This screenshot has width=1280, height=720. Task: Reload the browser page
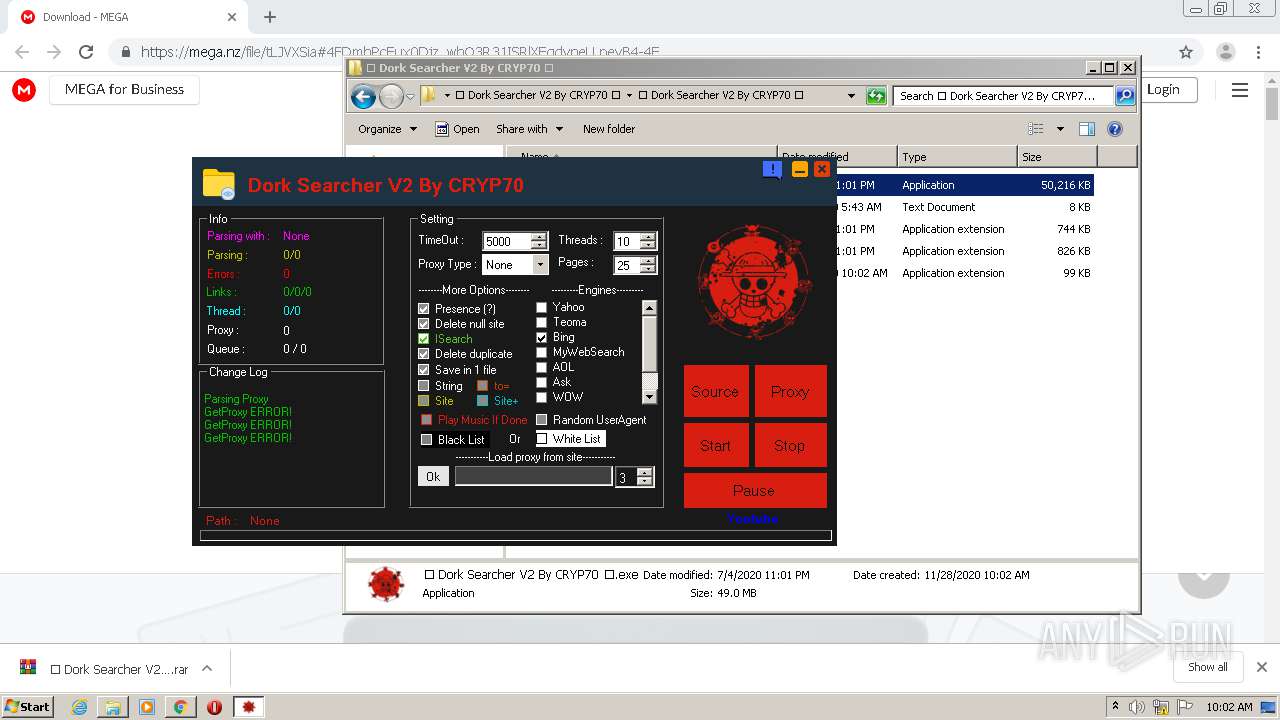86,52
